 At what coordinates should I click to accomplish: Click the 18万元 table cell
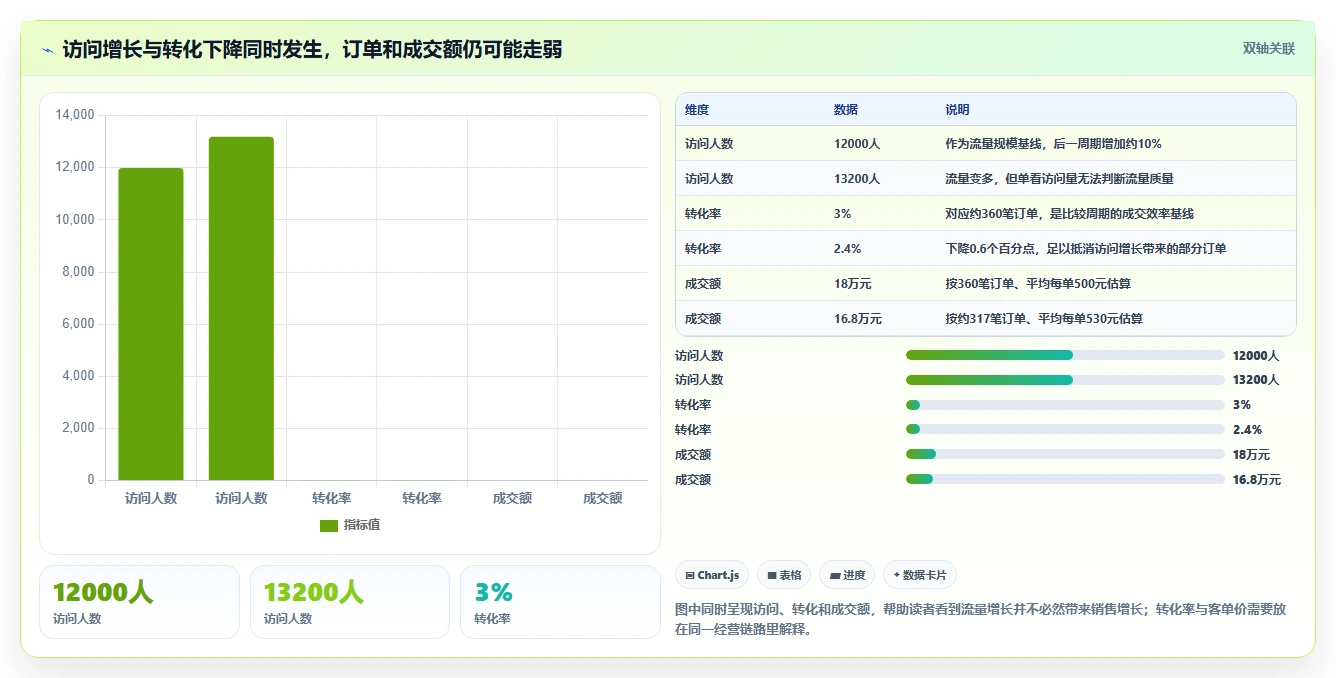853,284
